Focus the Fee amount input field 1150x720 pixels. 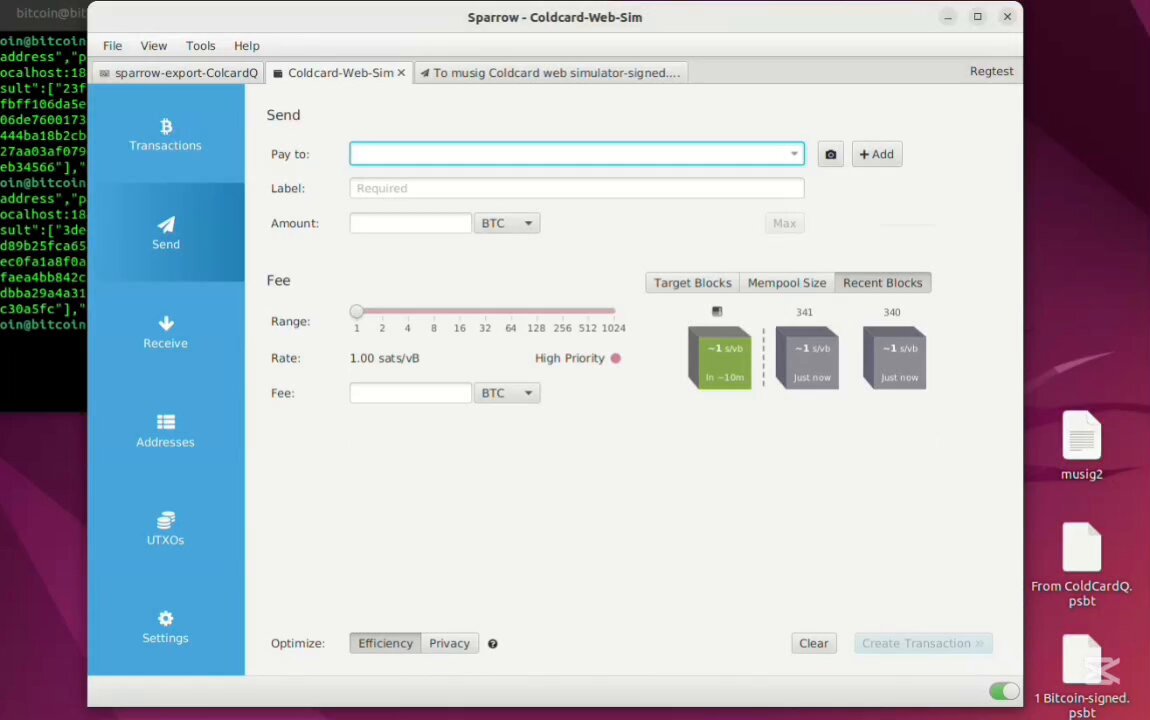[411, 393]
